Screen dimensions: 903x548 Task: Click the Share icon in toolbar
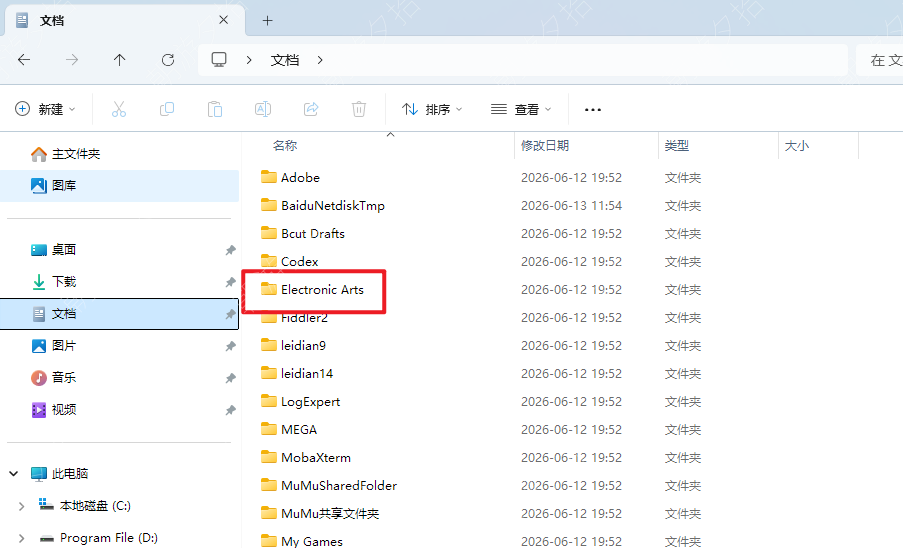(311, 109)
